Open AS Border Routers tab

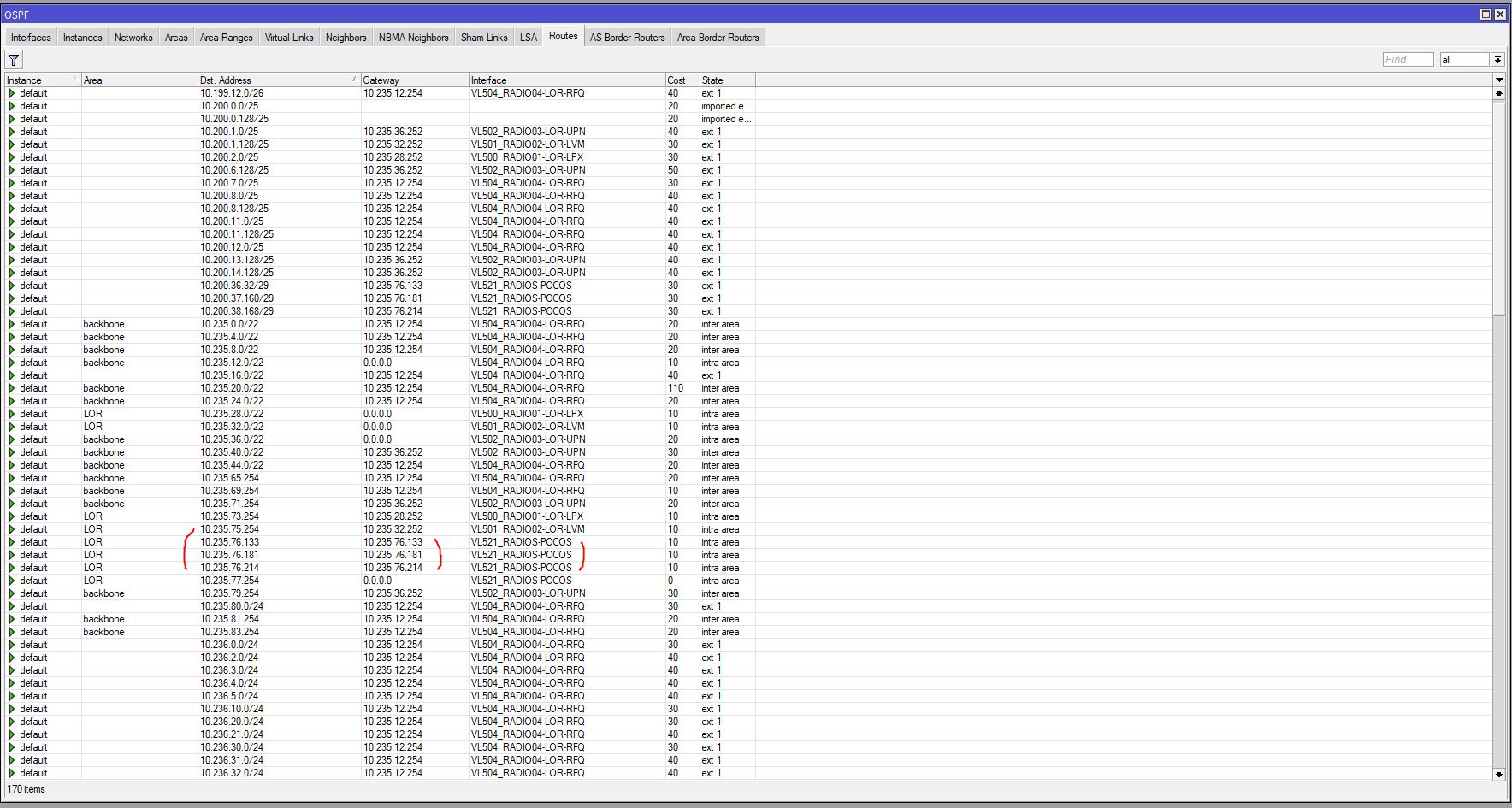(627, 38)
